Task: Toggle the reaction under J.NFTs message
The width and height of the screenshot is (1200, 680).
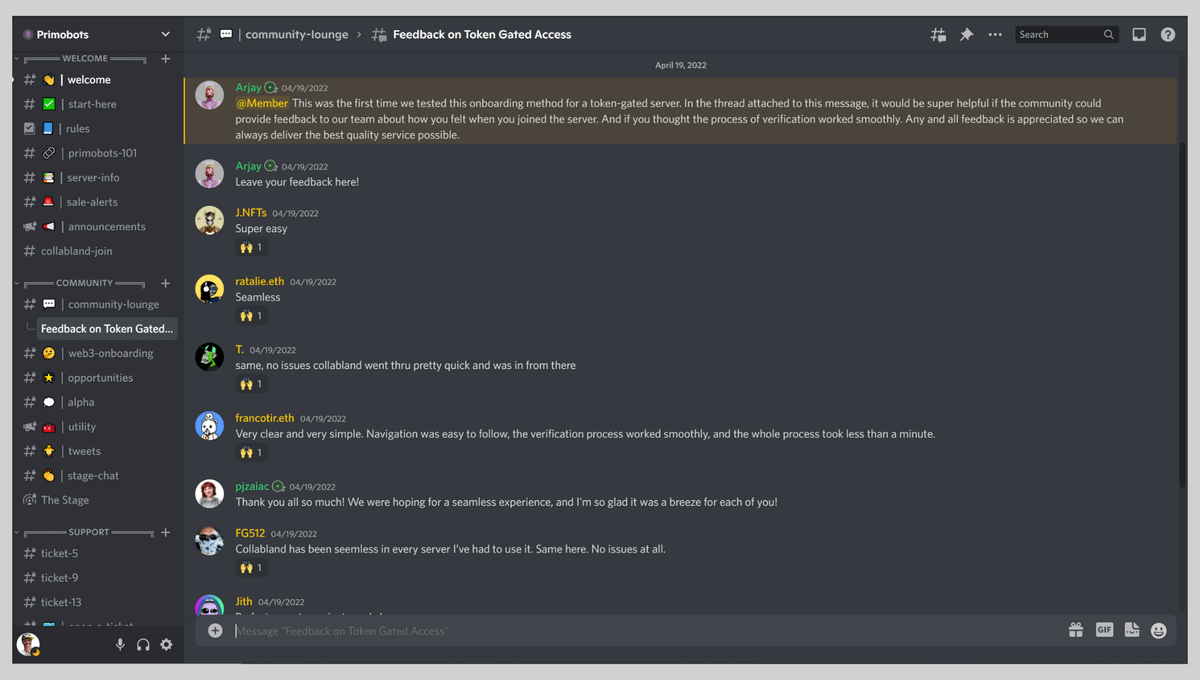Action: (251, 247)
